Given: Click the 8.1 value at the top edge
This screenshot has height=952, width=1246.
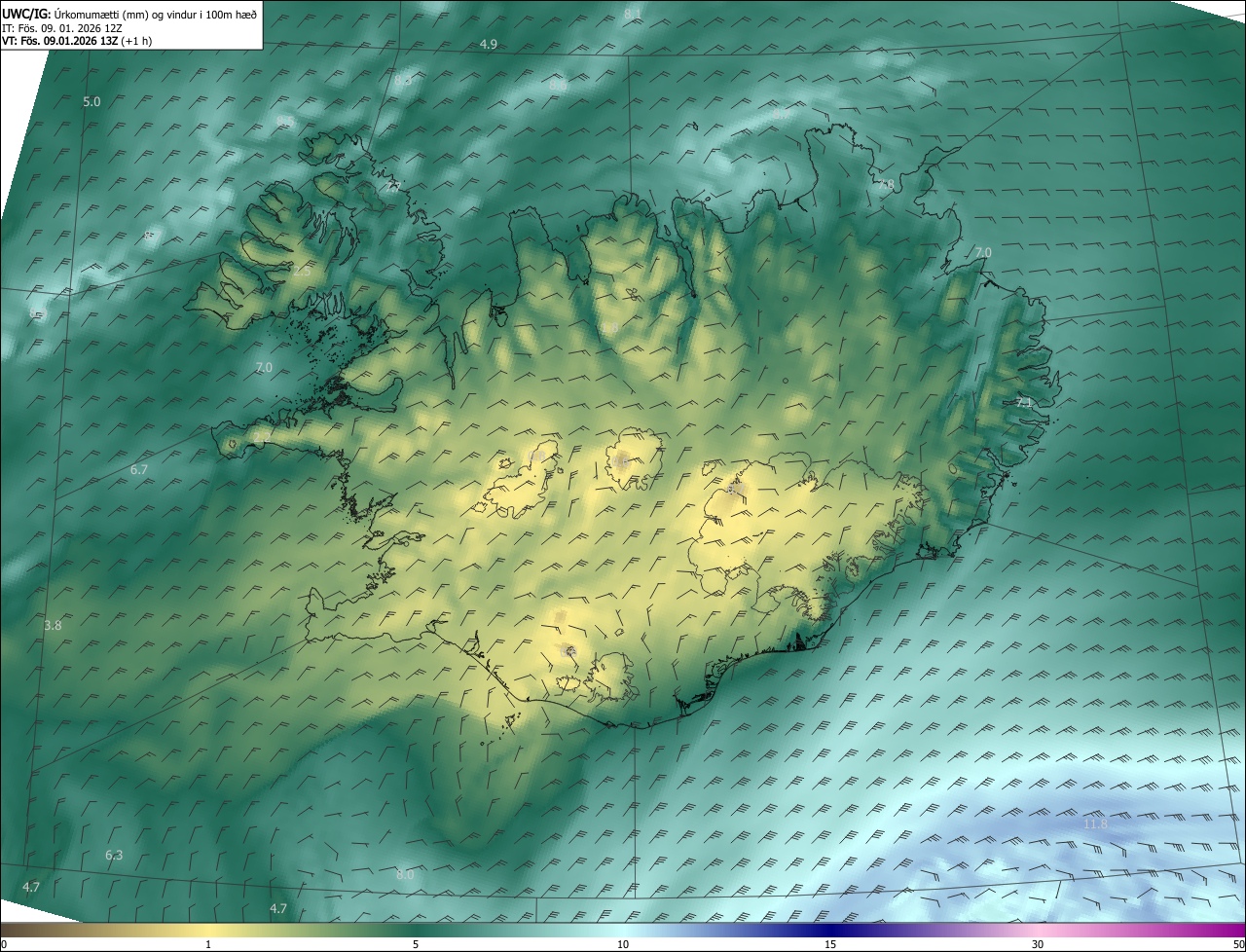Looking at the screenshot, I should point(633,14).
